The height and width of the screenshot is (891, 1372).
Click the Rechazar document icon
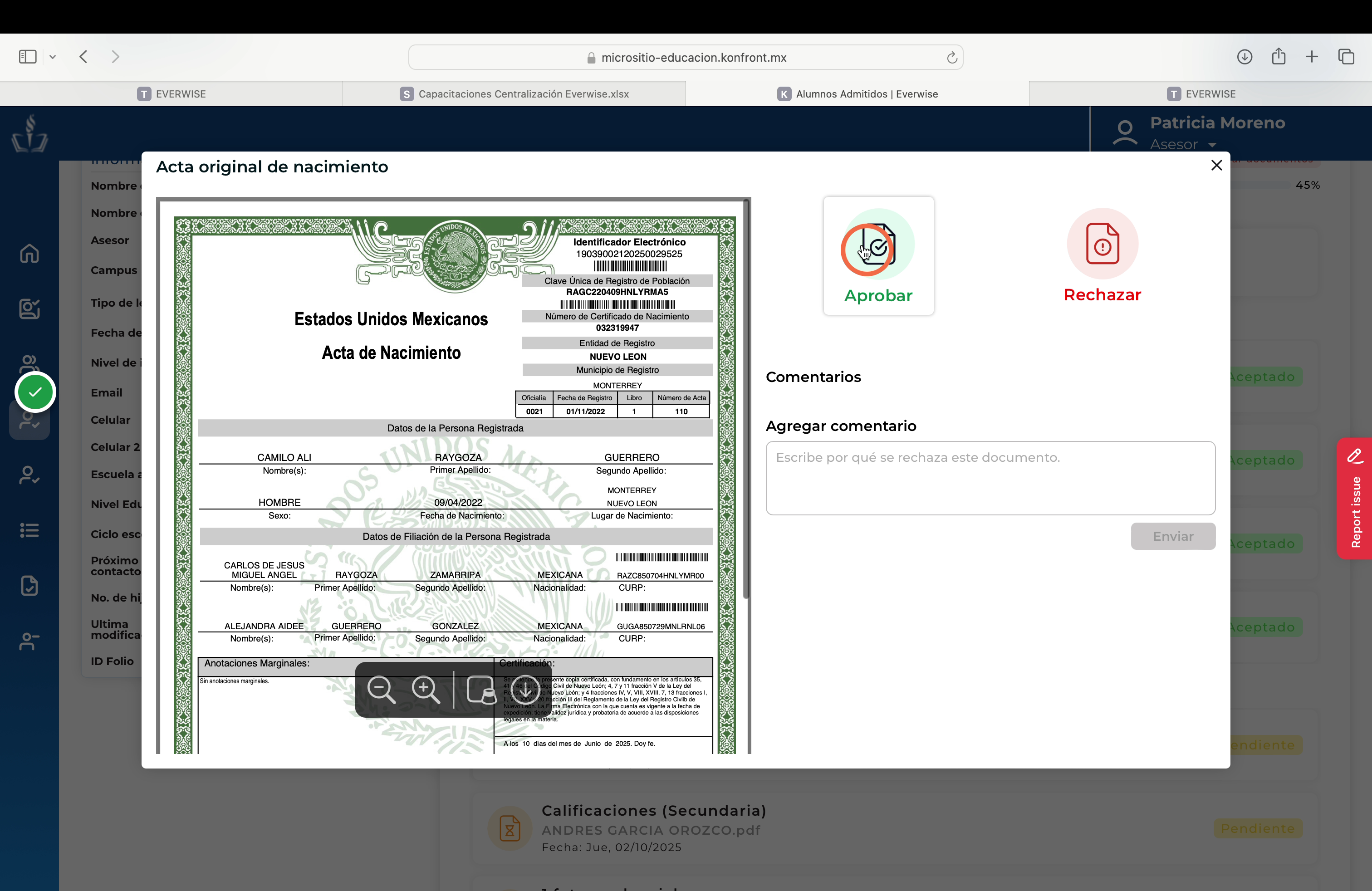point(1102,244)
